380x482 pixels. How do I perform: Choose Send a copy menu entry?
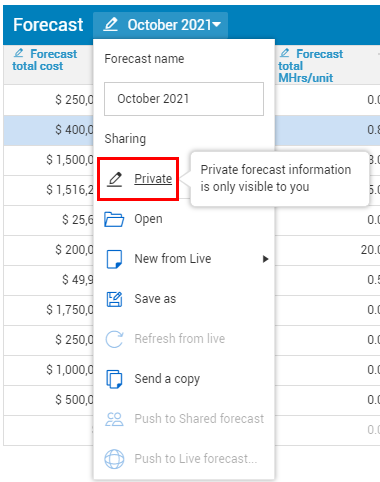(167, 379)
